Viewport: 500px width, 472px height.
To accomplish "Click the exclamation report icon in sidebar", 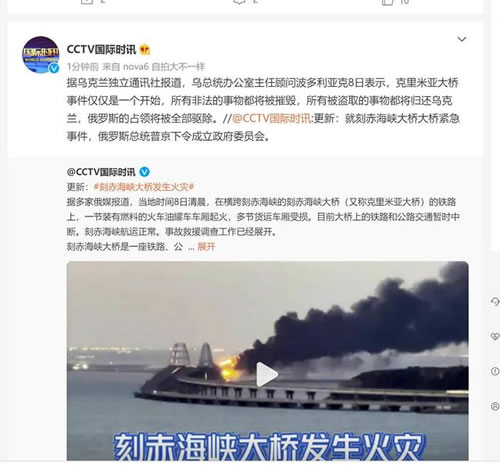I will click(495, 371).
